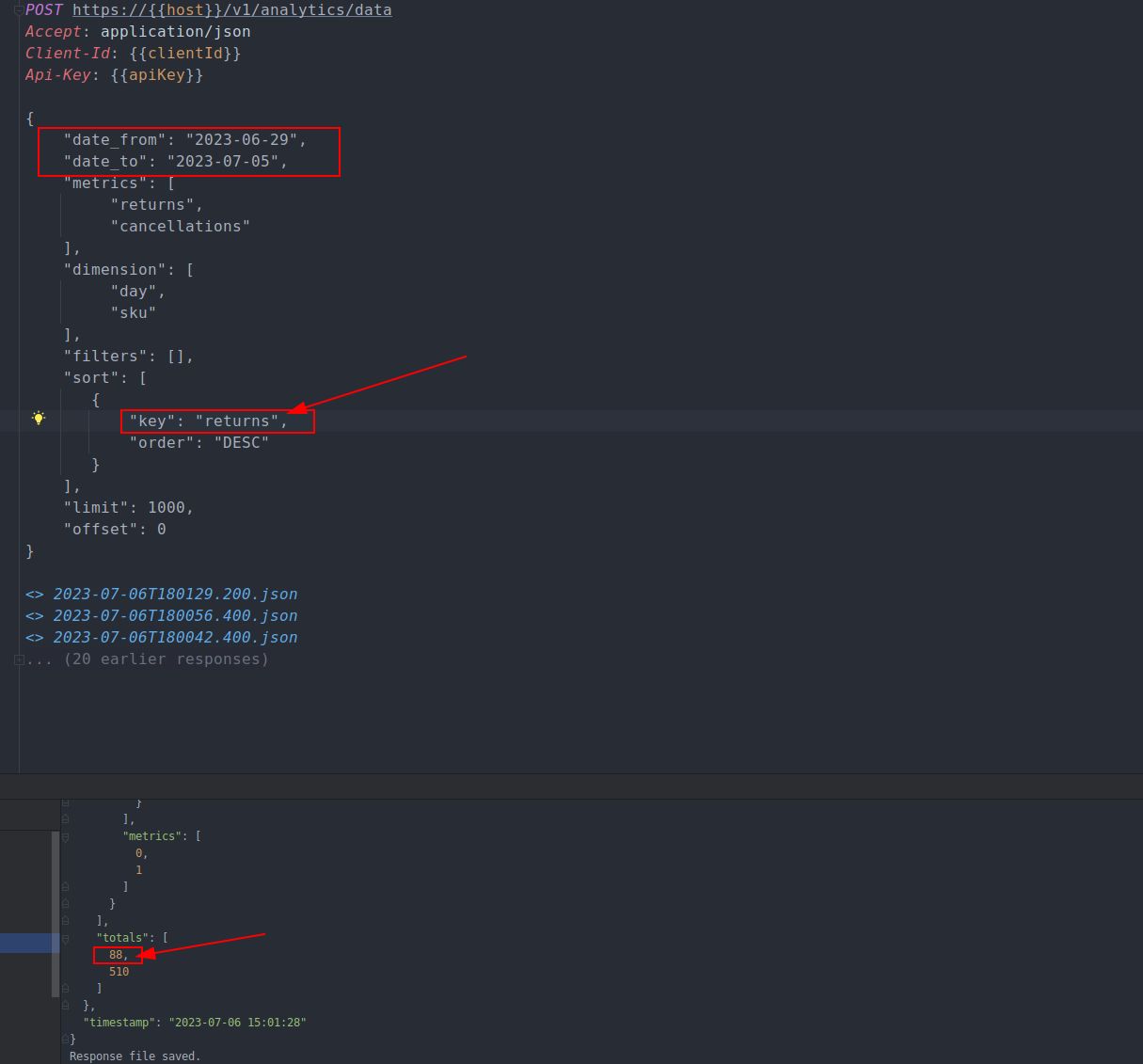Click the {{clientId}} variable
The height and width of the screenshot is (1064, 1143).
tap(185, 54)
